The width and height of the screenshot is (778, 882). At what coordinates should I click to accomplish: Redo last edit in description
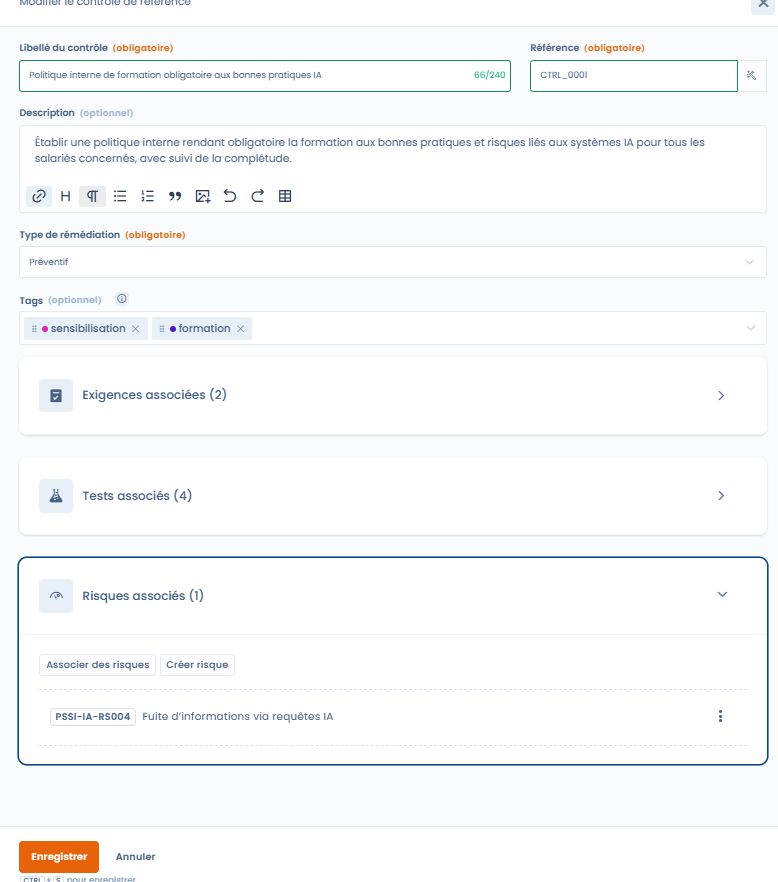[x=257, y=196]
